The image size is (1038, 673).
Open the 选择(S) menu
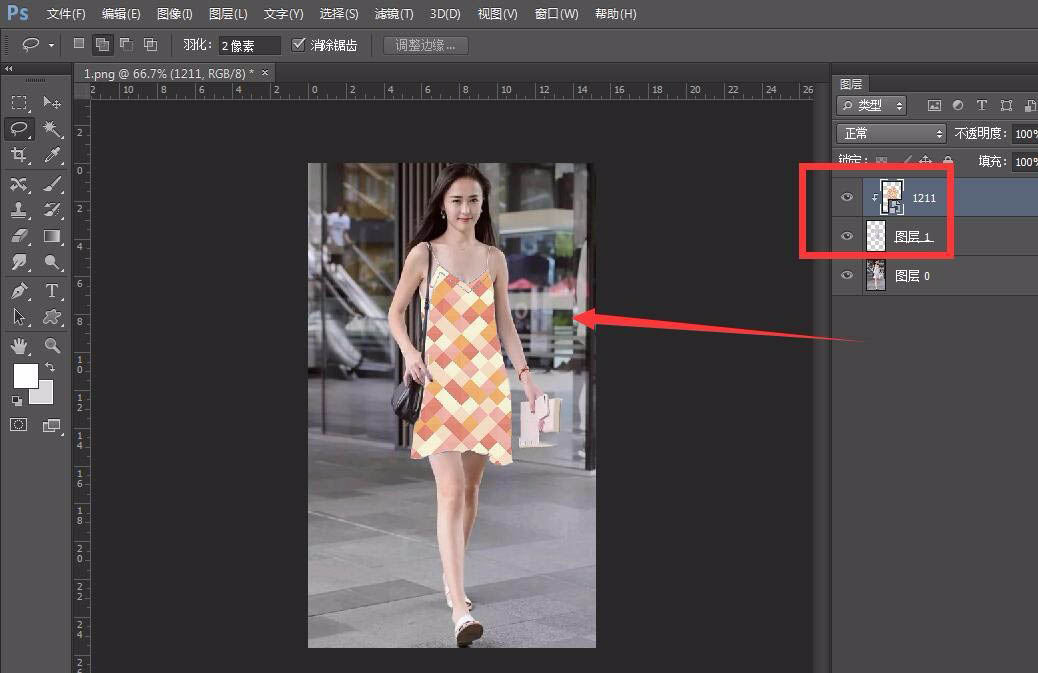pyautogui.click(x=339, y=14)
